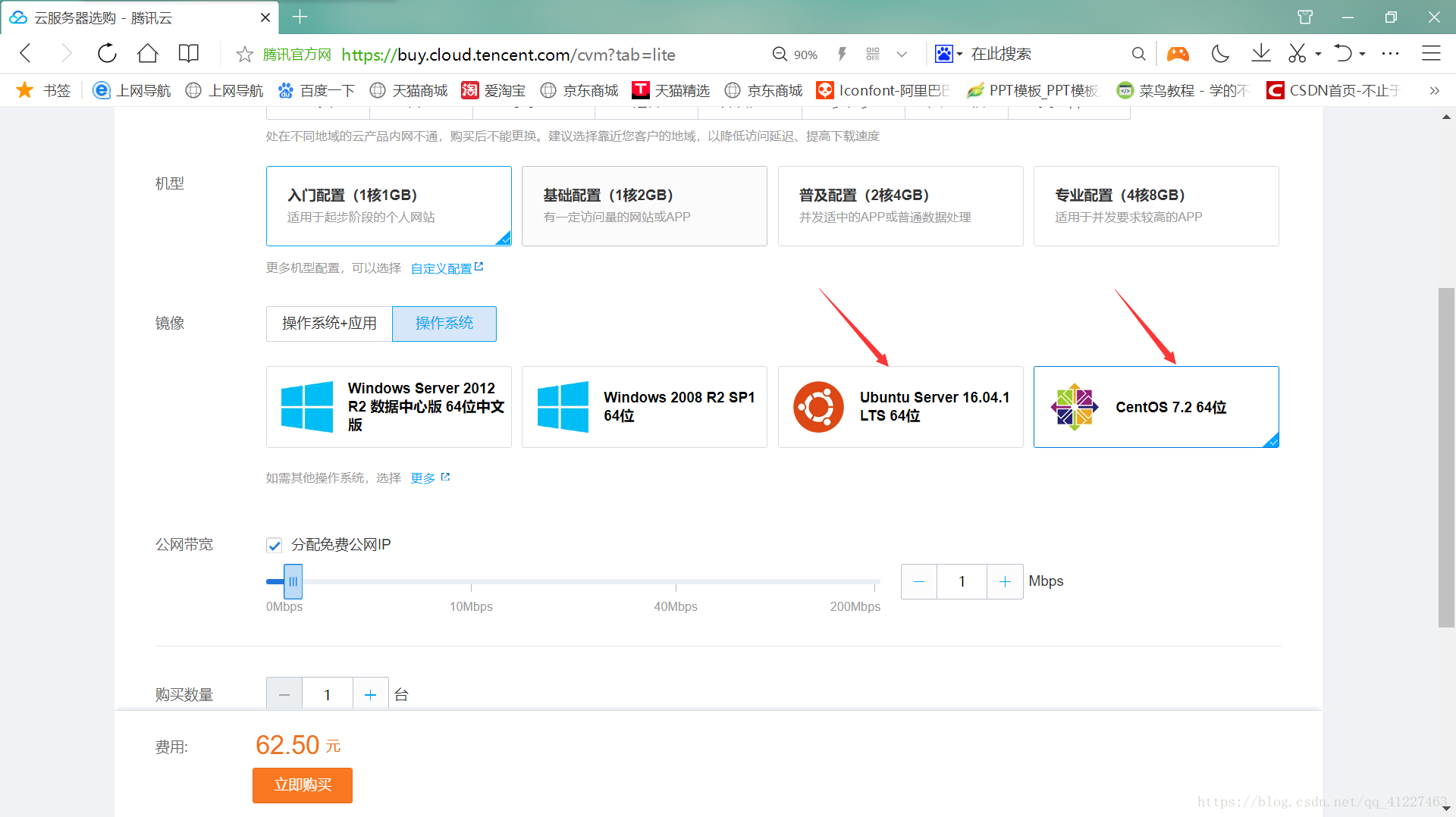Click the bandwidth slider handle
Screen dimensions: 1456x817
(293, 581)
